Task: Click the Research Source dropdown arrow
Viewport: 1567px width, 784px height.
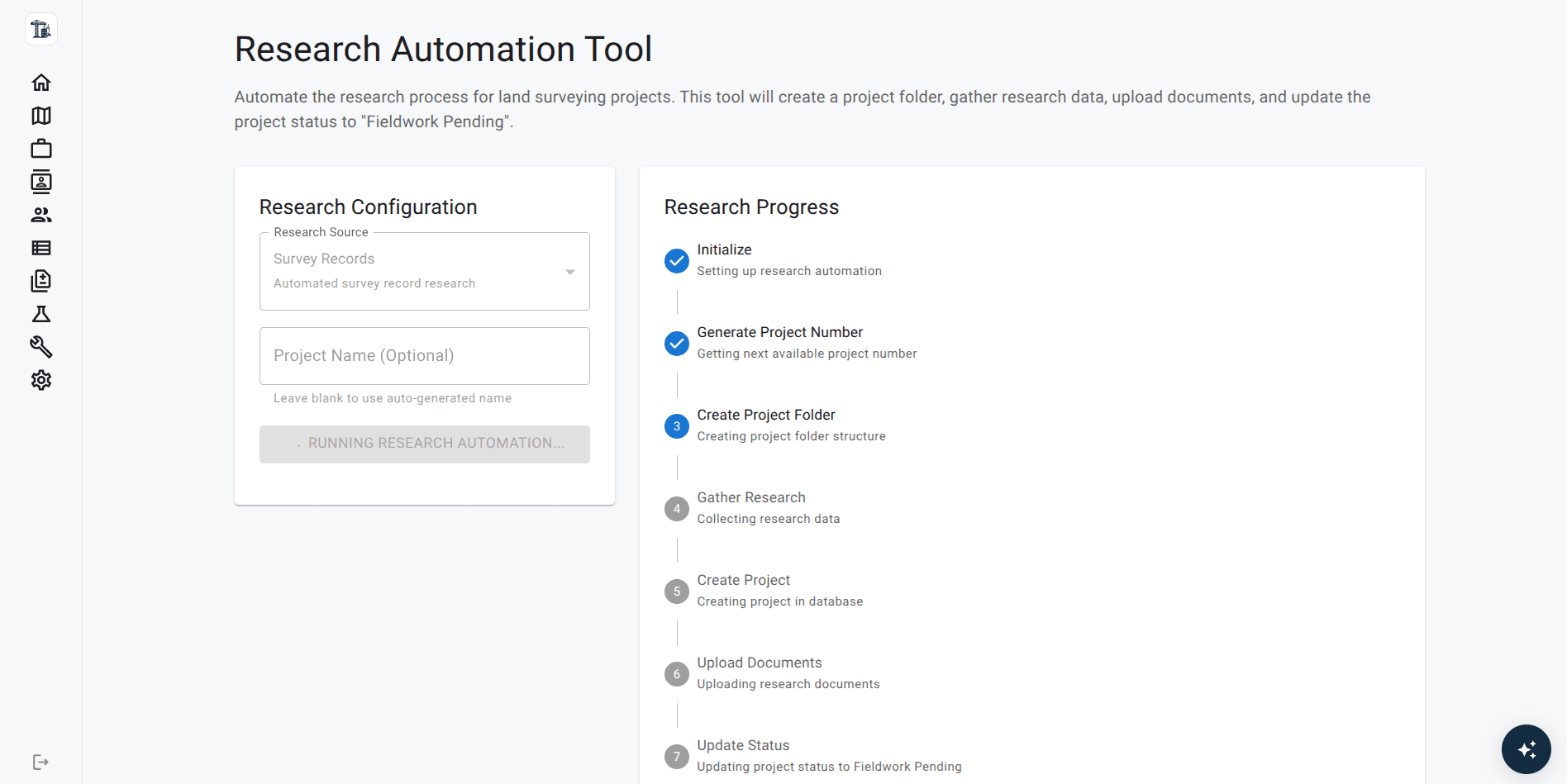Action: coord(570,272)
